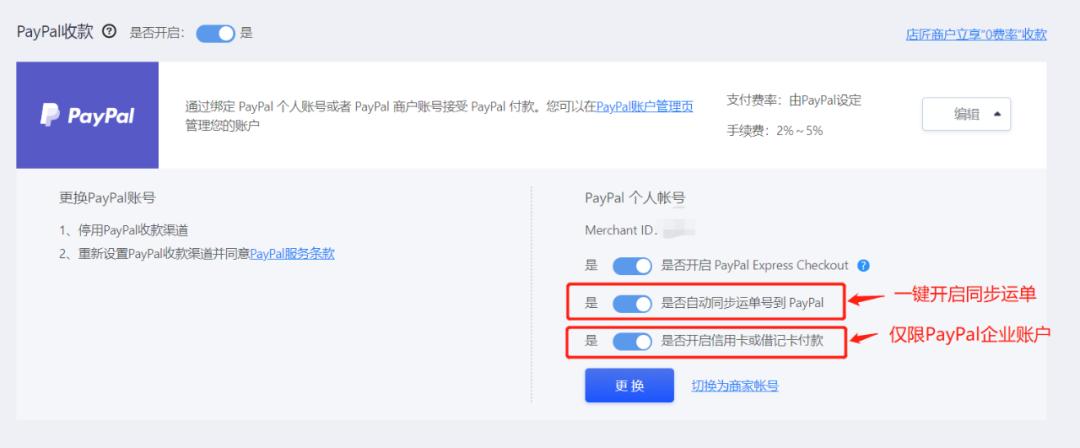Click the 切换为商家帐号 link
This screenshot has width=1080, height=448.
click(735, 386)
